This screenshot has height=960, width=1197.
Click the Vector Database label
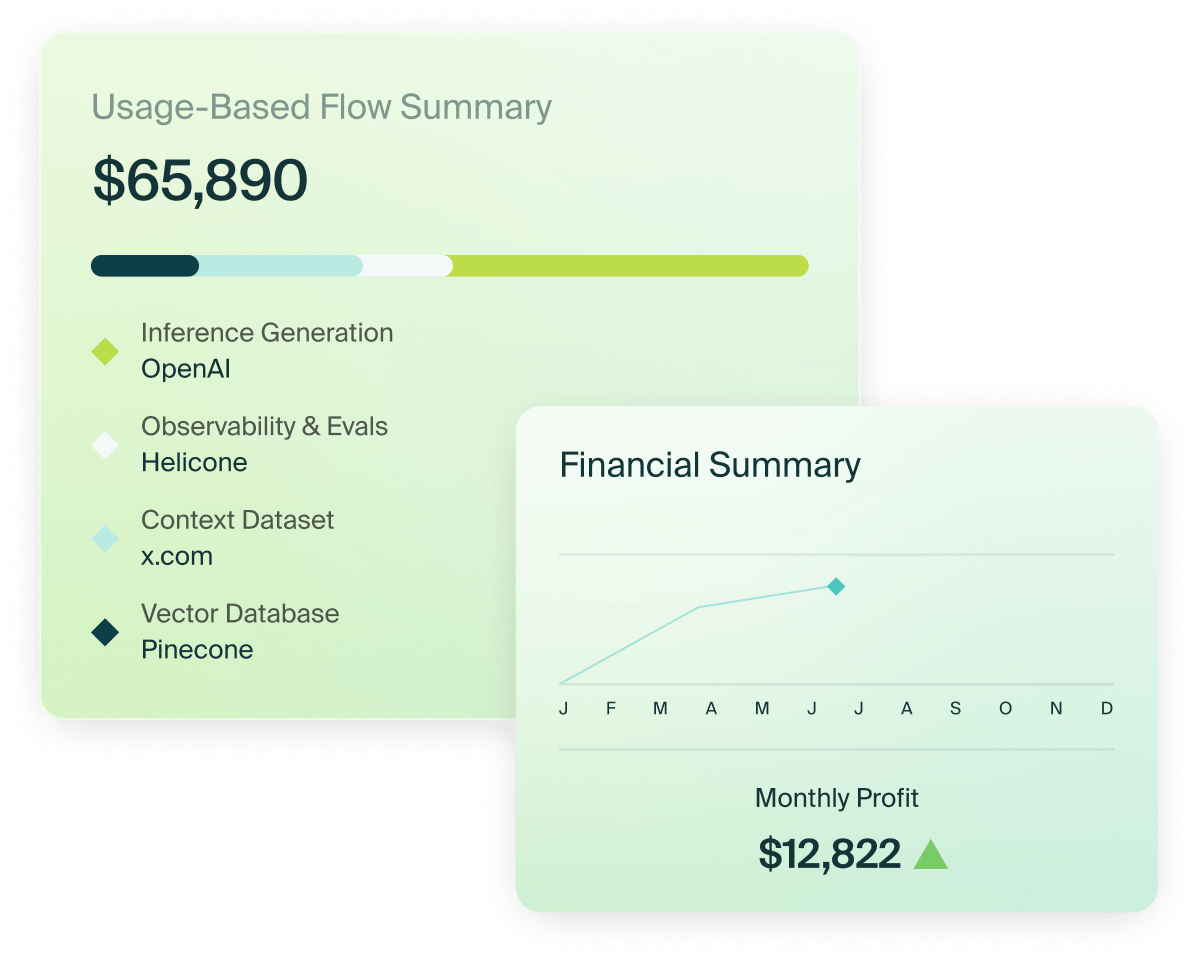pyautogui.click(x=240, y=614)
